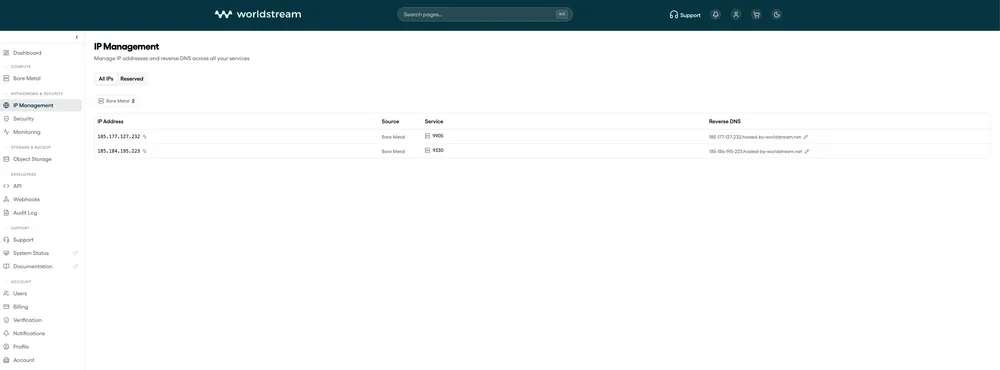The image size is (1000, 370).
Task: Click the Audit Log icon
Action: pos(6,212)
